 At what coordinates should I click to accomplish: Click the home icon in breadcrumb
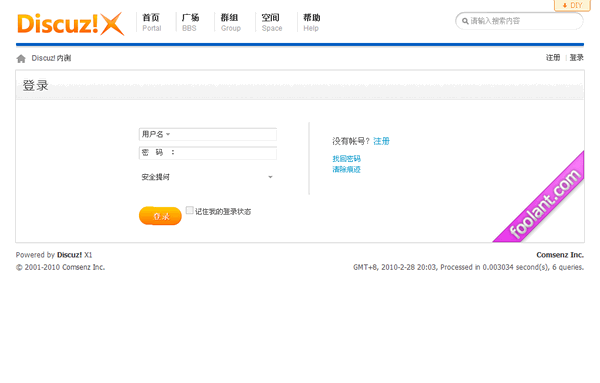21,59
